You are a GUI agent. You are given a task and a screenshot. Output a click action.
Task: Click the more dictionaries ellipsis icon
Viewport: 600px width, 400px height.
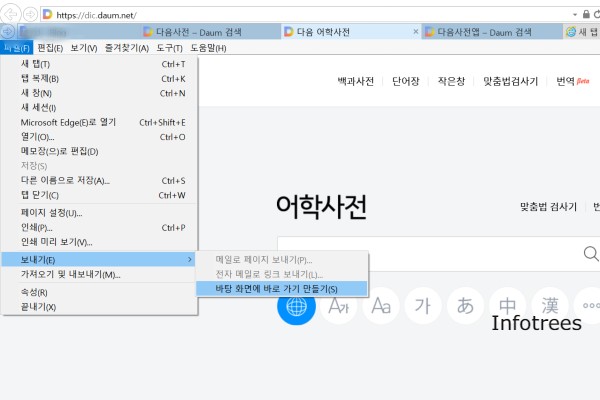click(x=590, y=306)
